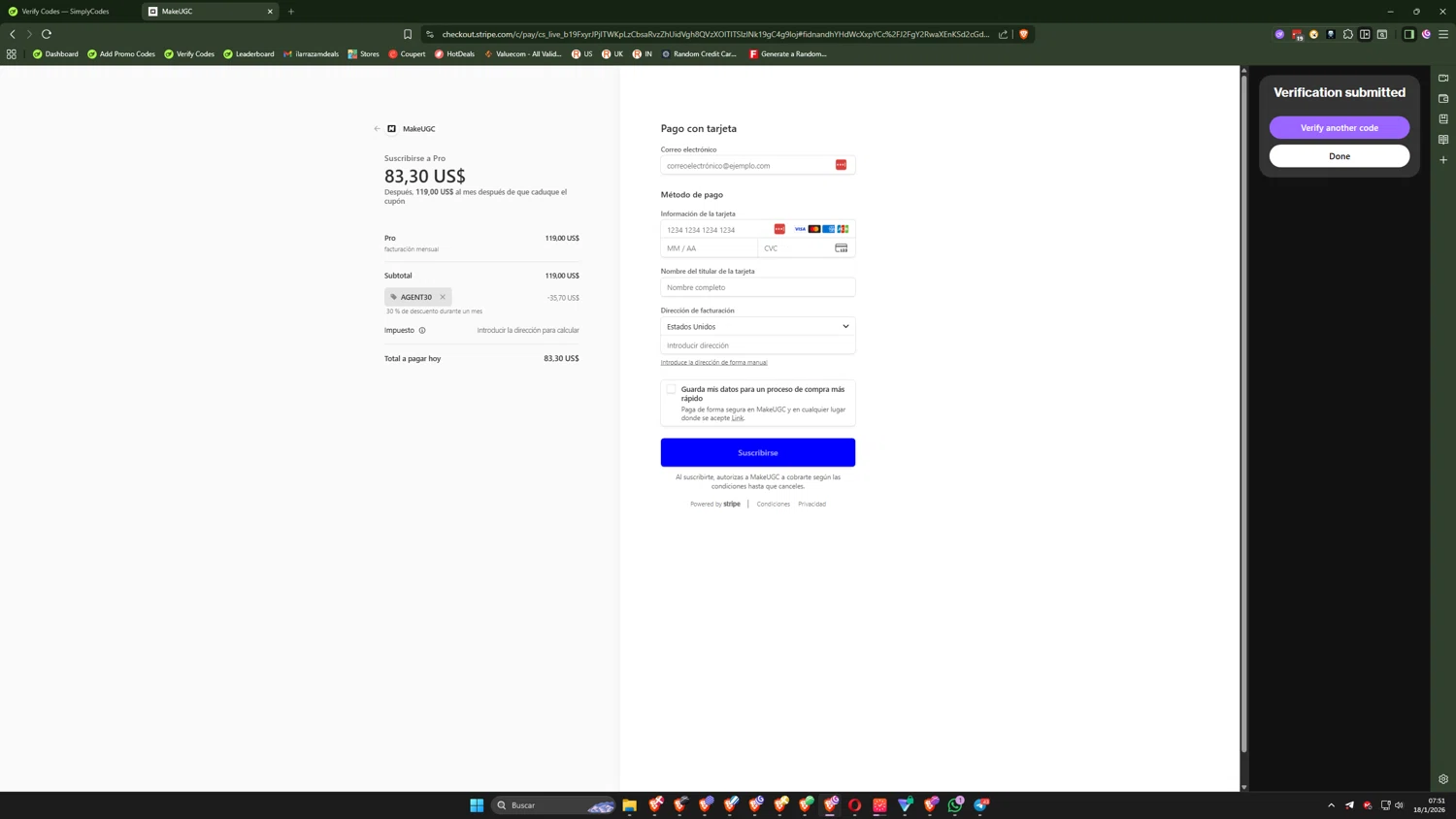Open the Extensions puzzle icon
The width and height of the screenshot is (1456, 819).
click(x=1348, y=34)
